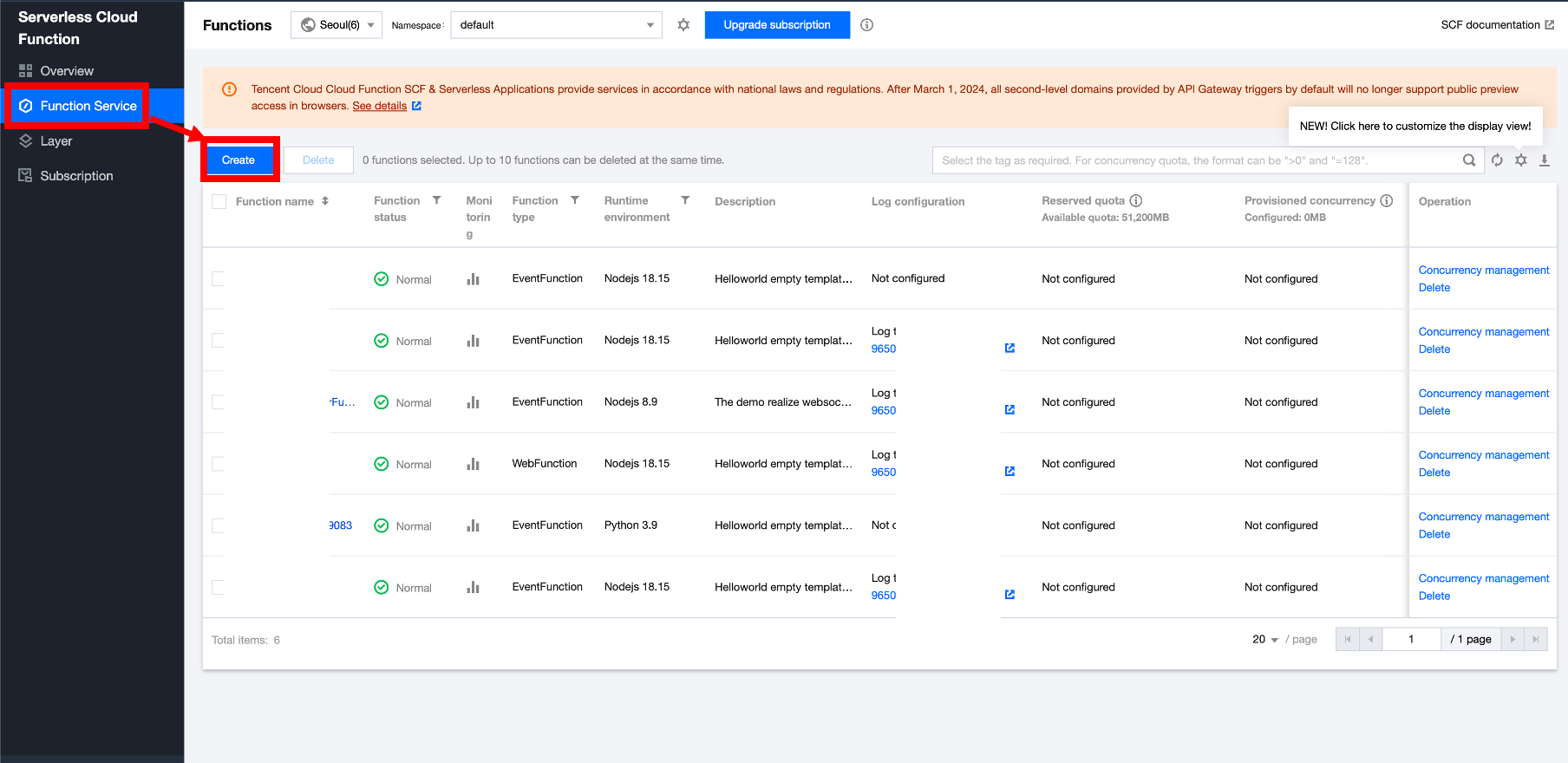Image resolution: width=1568 pixels, height=763 pixels.
Task: Click the Overview sidebar icon
Action: click(x=26, y=71)
